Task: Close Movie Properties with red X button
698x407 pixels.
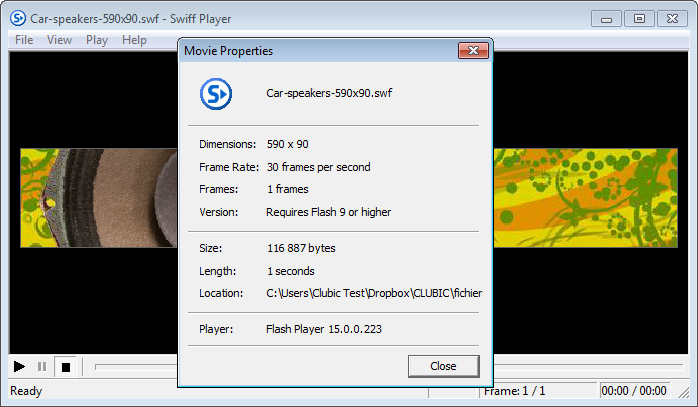Action: tap(473, 51)
